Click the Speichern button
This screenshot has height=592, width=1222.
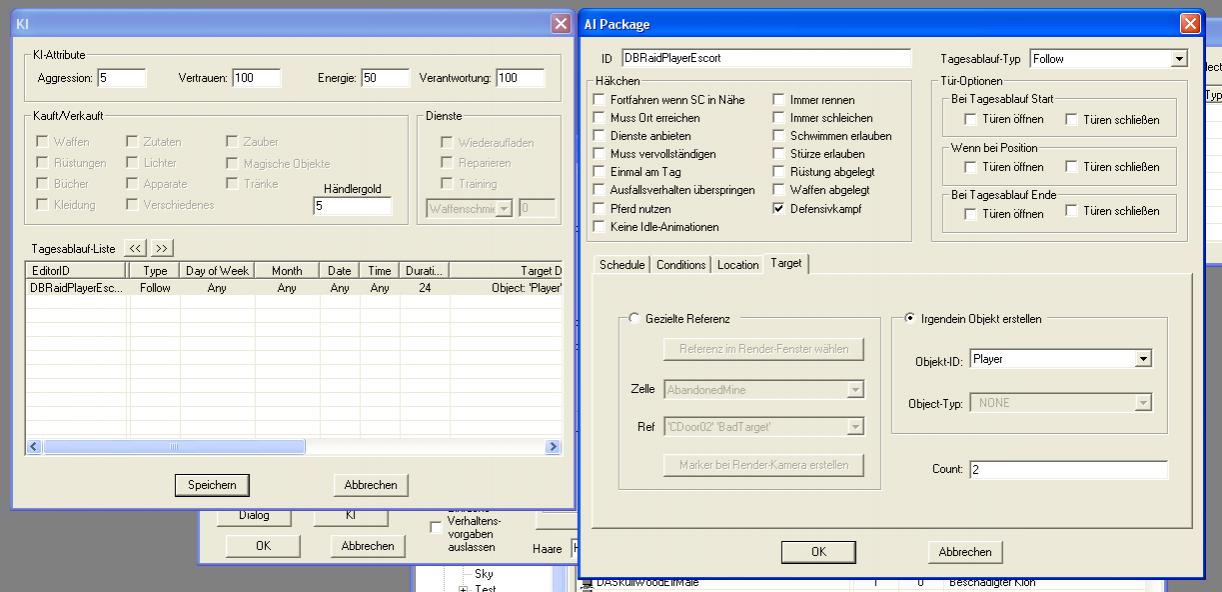pos(212,485)
